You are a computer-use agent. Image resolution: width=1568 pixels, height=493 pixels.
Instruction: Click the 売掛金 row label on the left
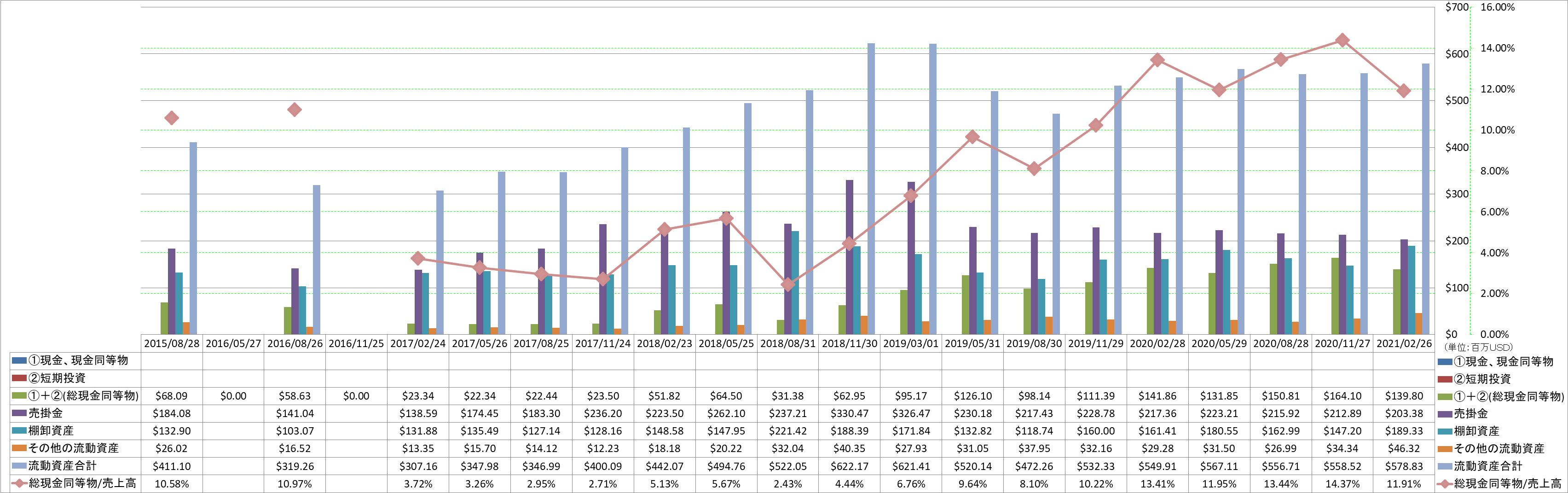click(46, 413)
